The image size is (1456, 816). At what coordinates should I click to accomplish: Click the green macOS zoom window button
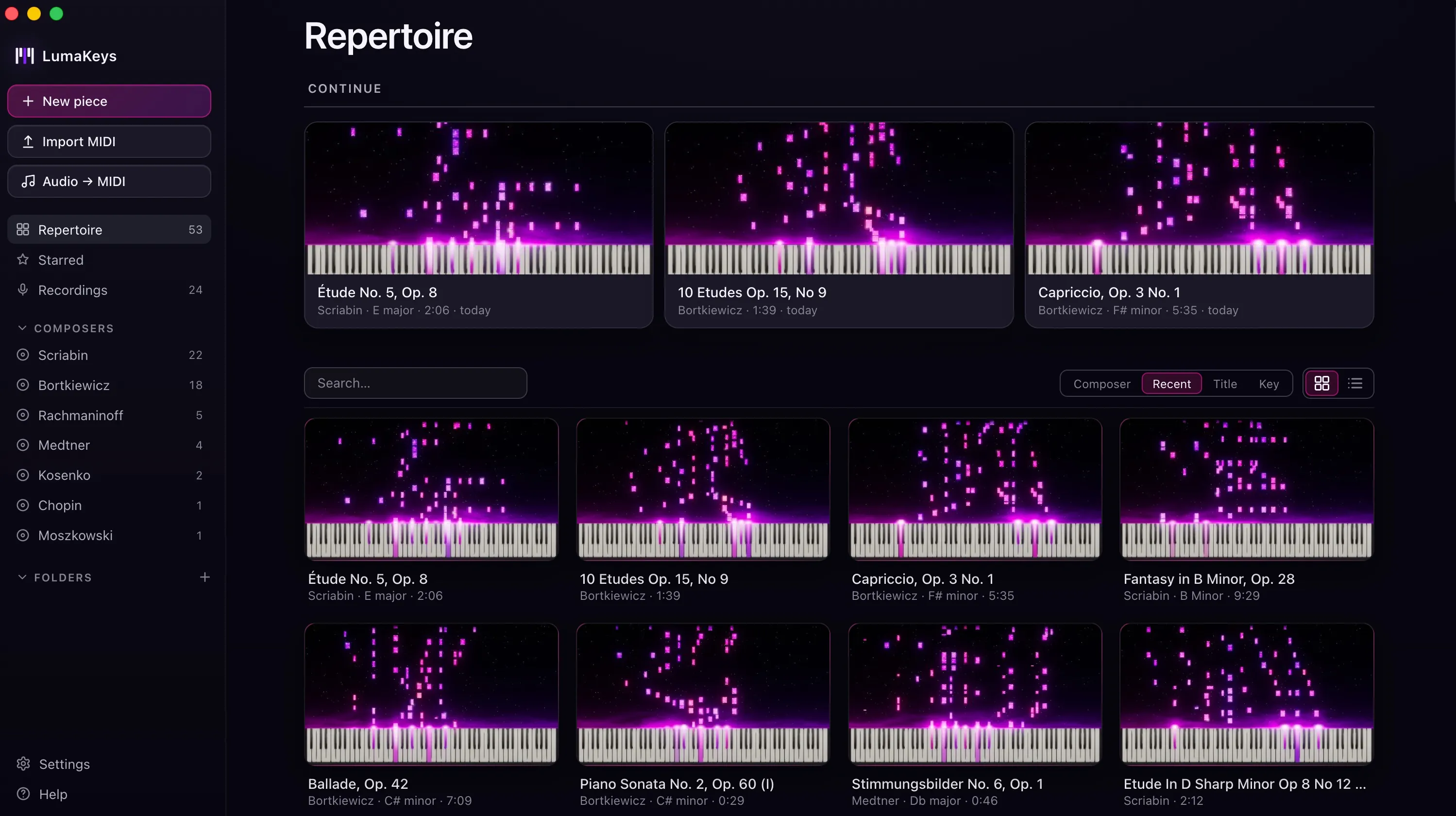pos(56,14)
